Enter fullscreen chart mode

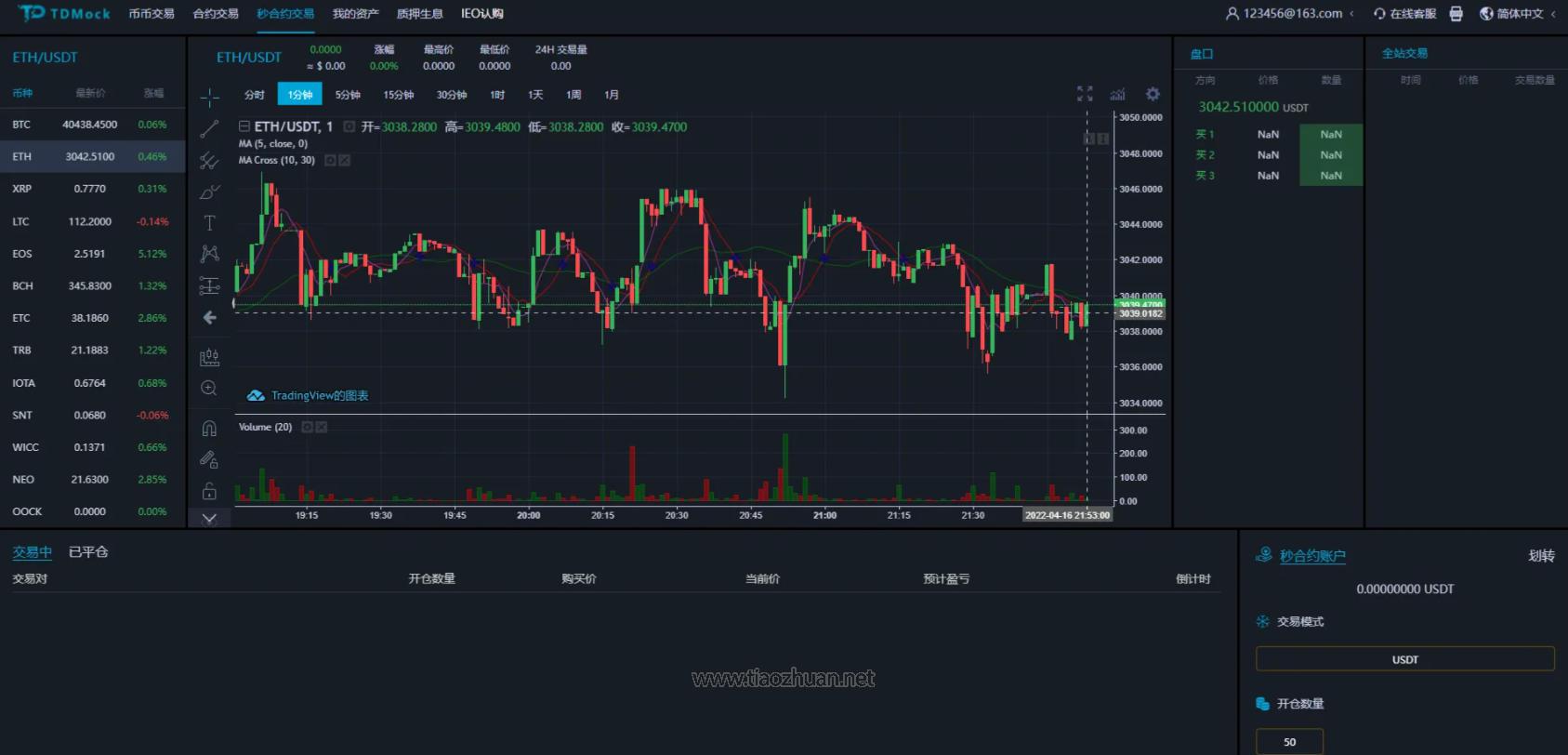pos(1085,94)
